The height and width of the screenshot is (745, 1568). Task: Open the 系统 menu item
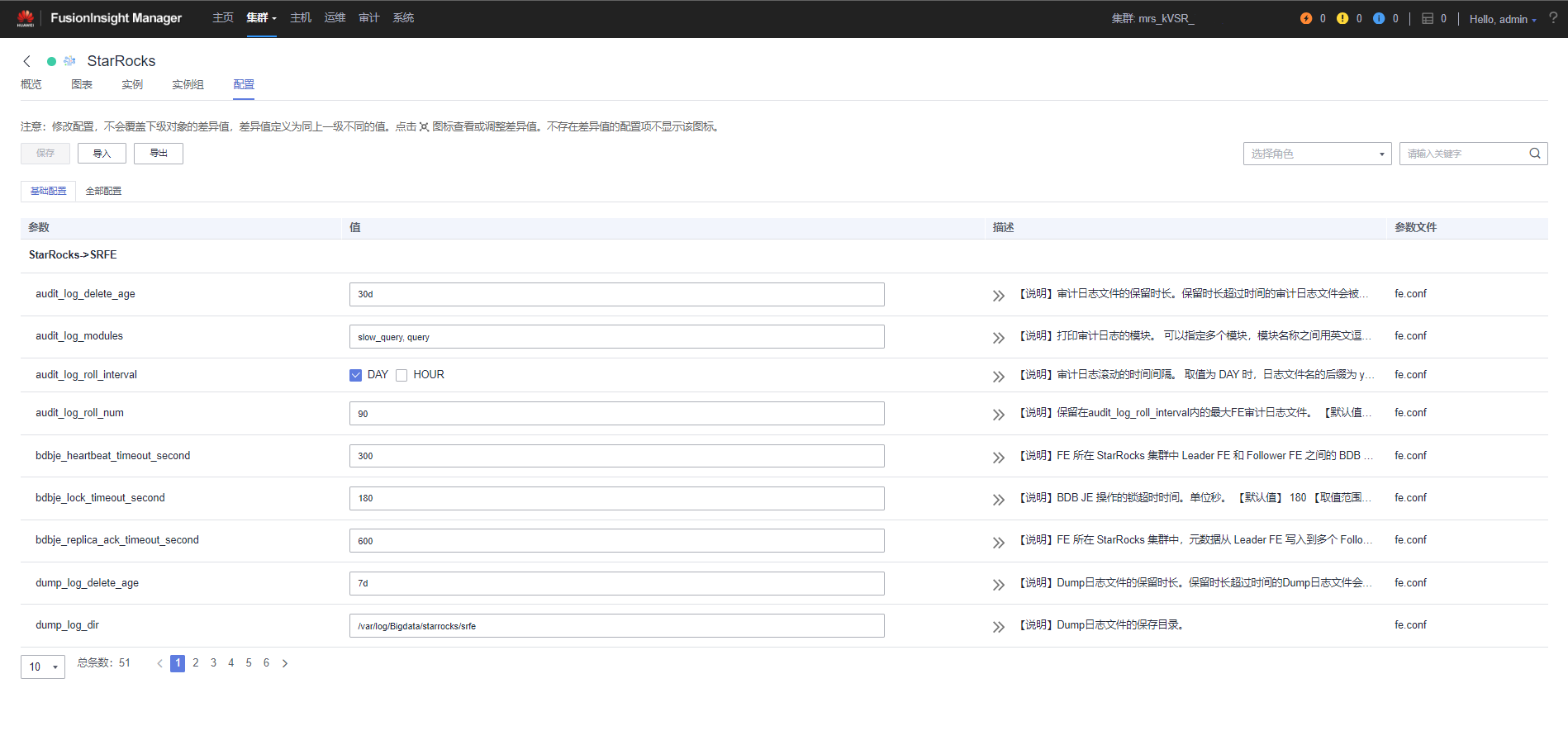(403, 18)
